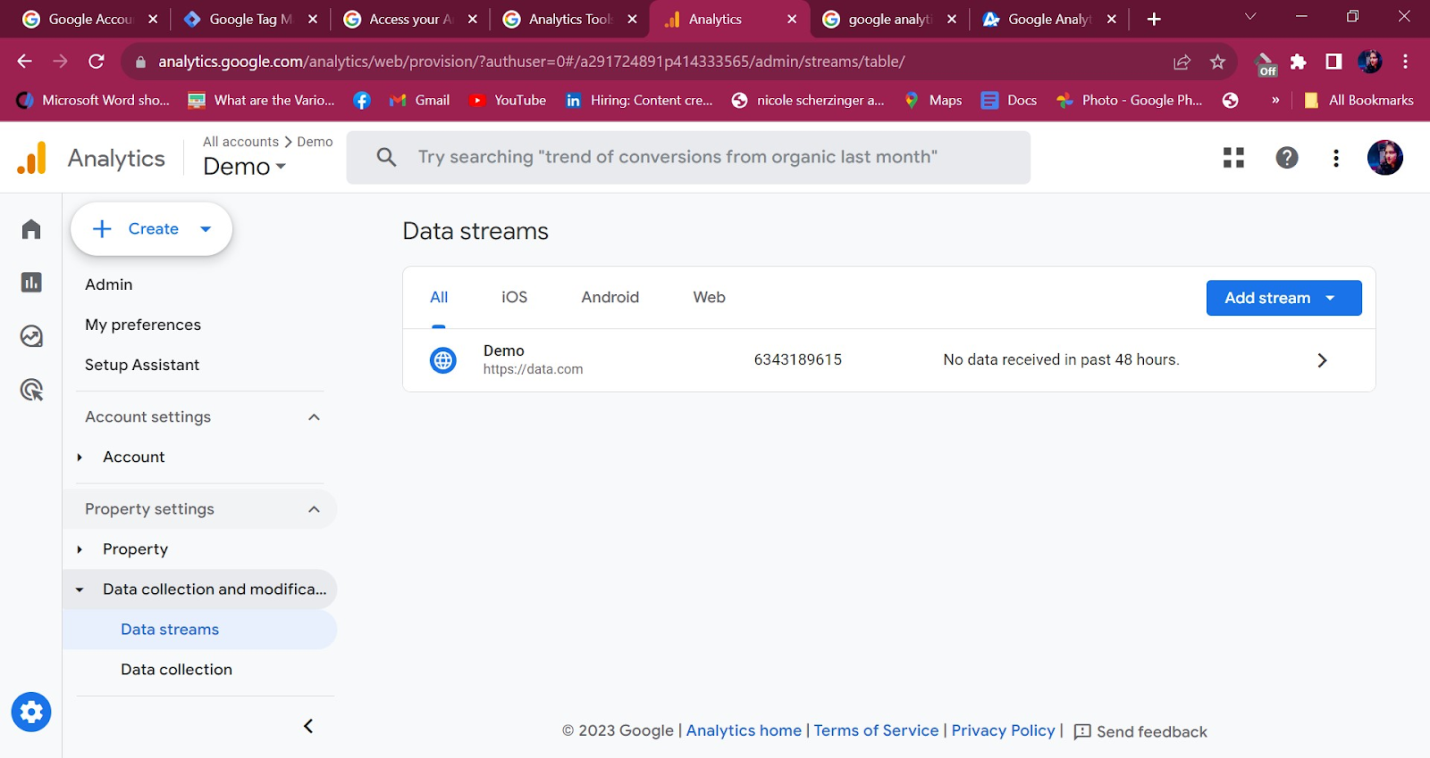1430x758 pixels.
Task: Collapse the Account settings section
Action: coord(314,417)
